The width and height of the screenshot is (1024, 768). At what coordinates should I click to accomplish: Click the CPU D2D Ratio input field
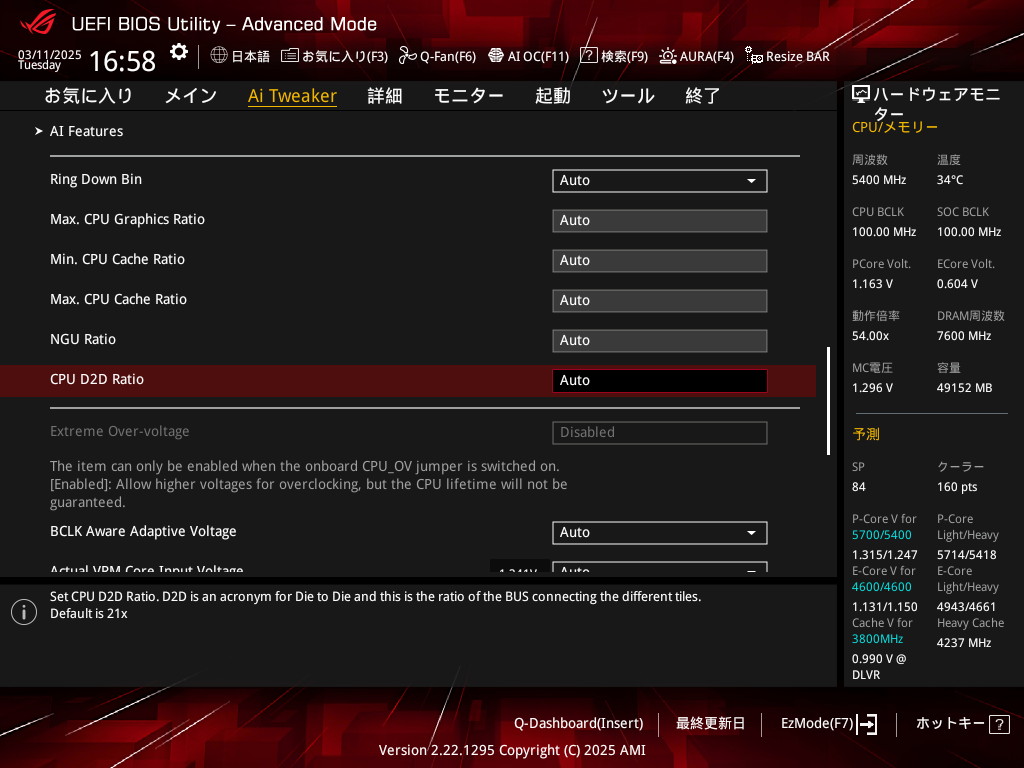pyautogui.click(x=660, y=381)
